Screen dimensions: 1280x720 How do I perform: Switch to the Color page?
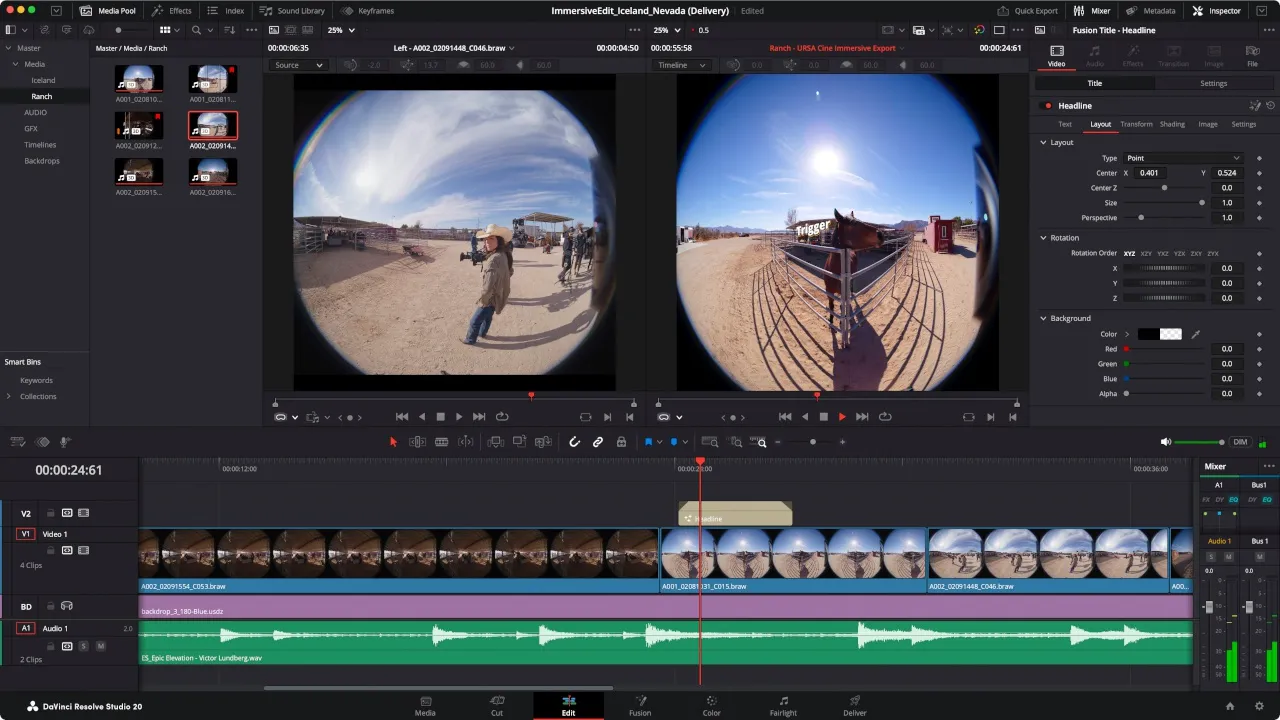pos(711,706)
